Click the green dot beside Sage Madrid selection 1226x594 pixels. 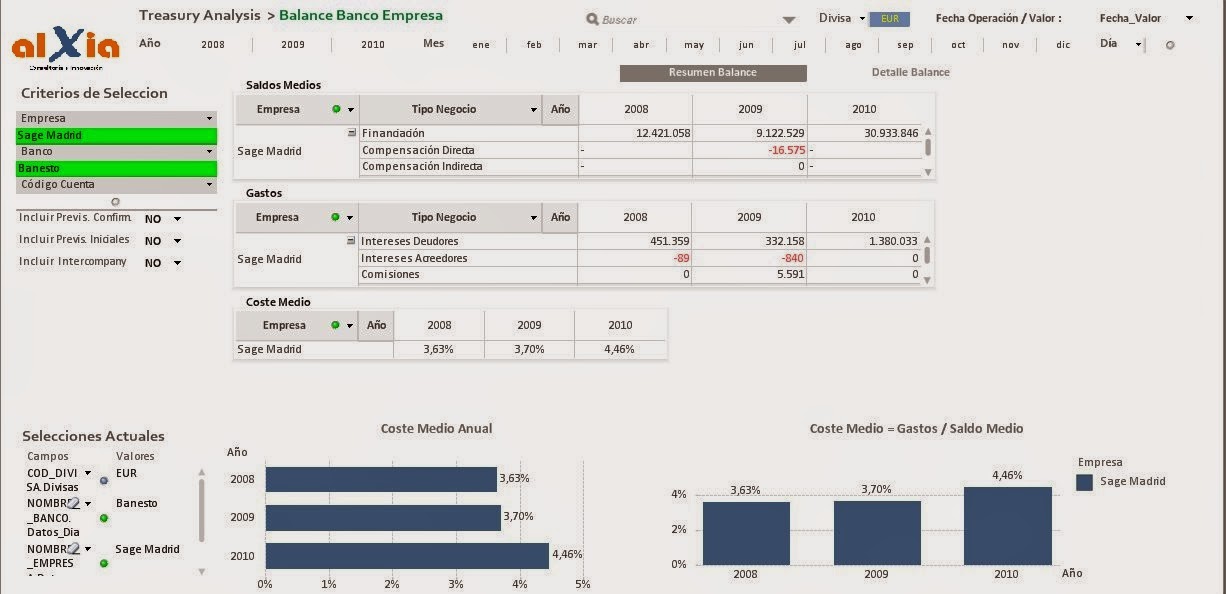pos(104,563)
